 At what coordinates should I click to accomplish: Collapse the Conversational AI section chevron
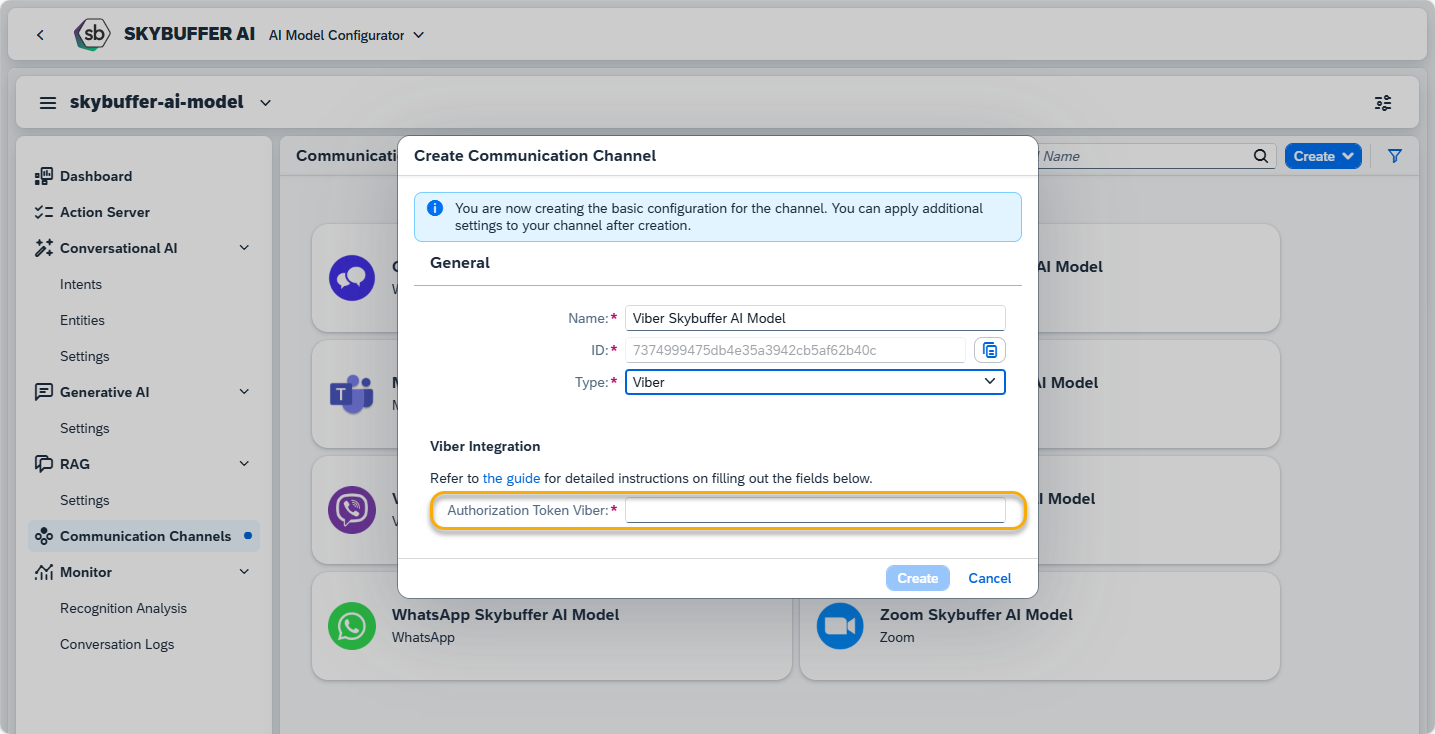pos(244,248)
